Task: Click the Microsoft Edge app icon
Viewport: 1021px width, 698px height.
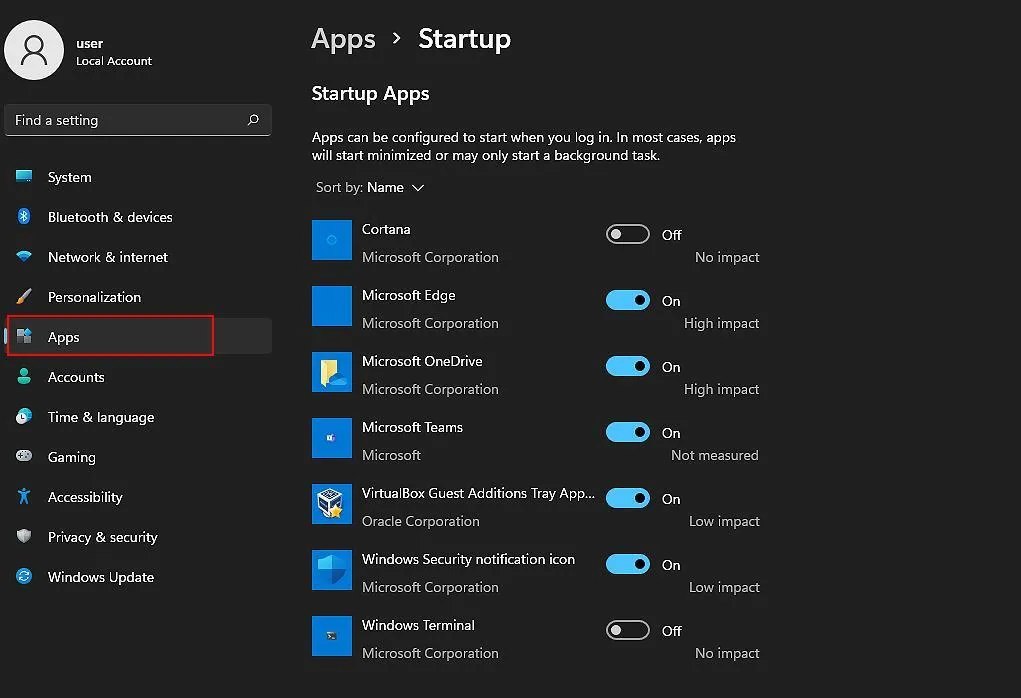Action: pyautogui.click(x=331, y=306)
